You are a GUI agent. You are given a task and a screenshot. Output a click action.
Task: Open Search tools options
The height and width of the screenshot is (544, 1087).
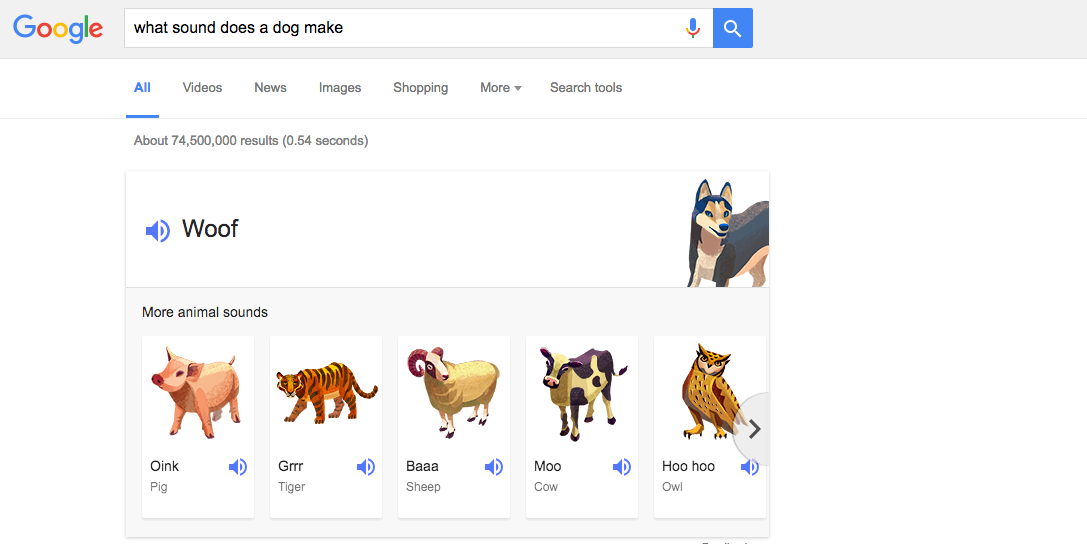586,88
